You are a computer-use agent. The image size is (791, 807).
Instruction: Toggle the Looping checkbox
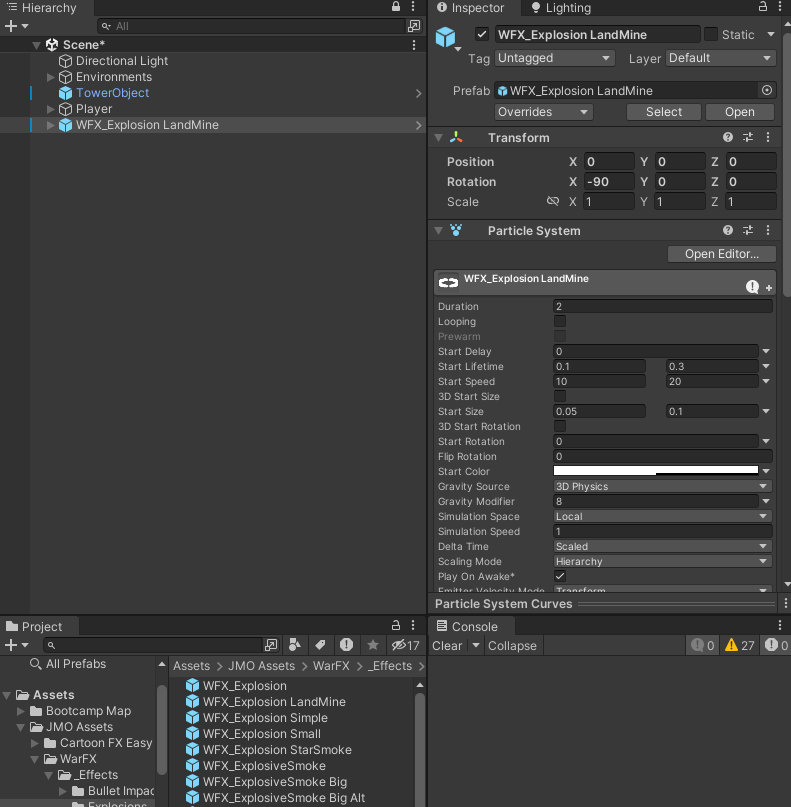point(560,321)
